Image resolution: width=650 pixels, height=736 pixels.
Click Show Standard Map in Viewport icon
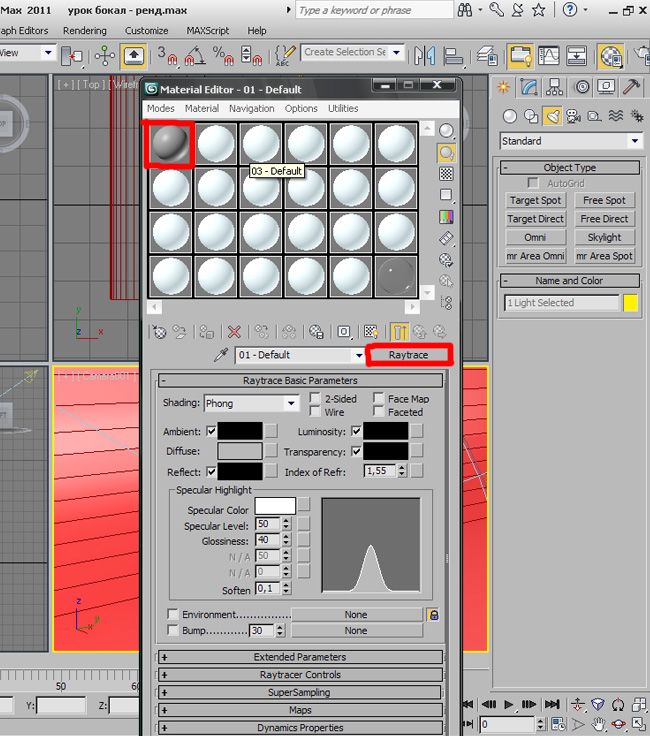point(371,332)
